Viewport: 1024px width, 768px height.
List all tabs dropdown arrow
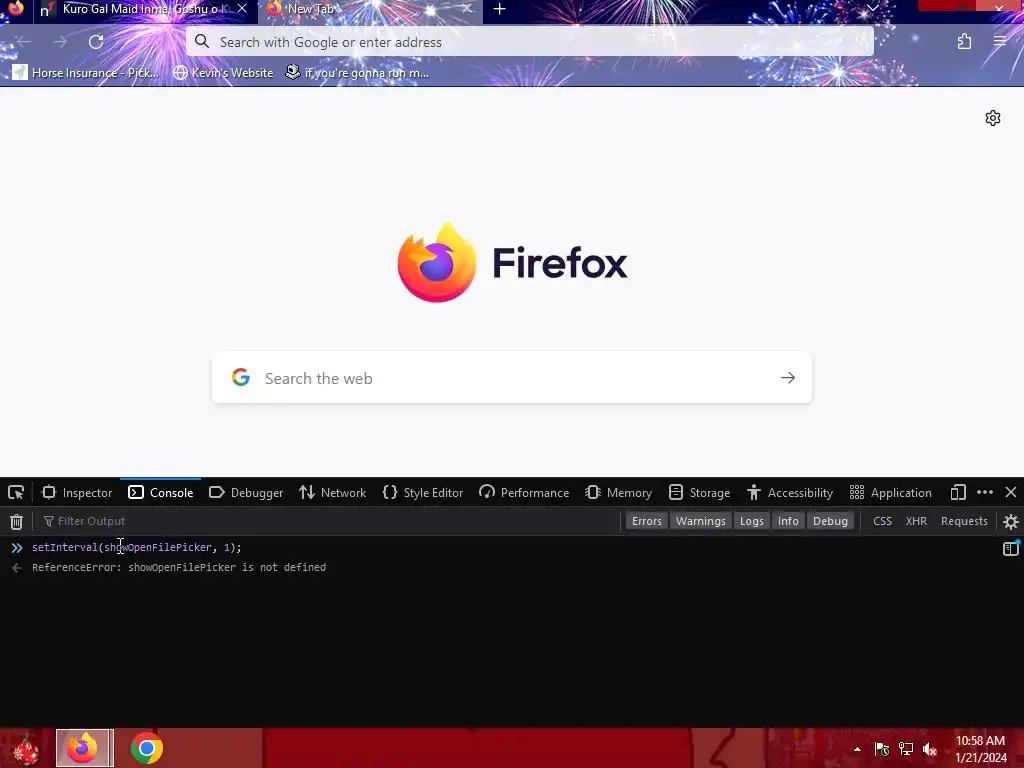point(872,8)
